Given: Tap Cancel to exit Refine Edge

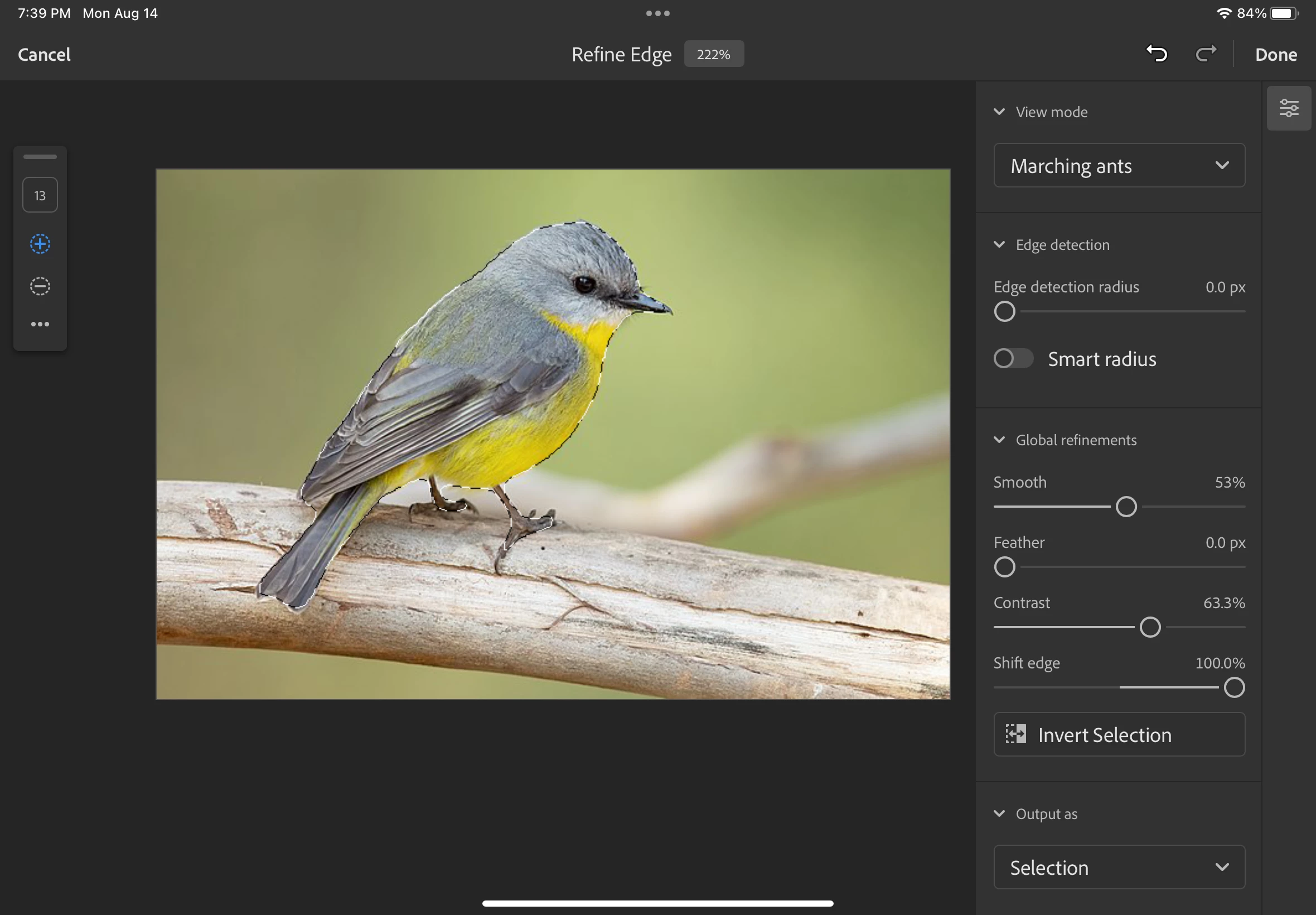Looking at the screenshot, I should click(x=44, y=55).
